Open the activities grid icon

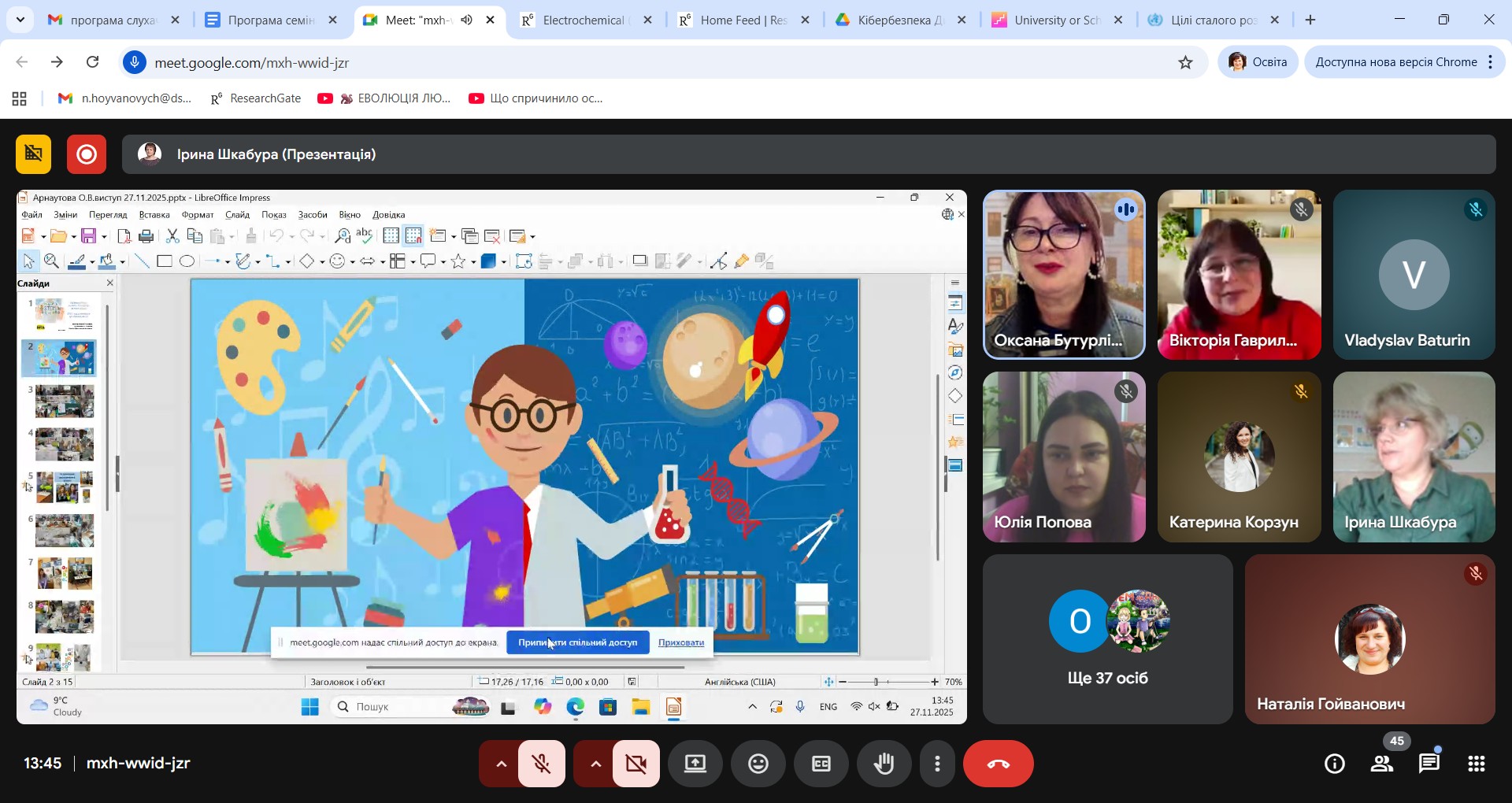[x=1477, y=764]
